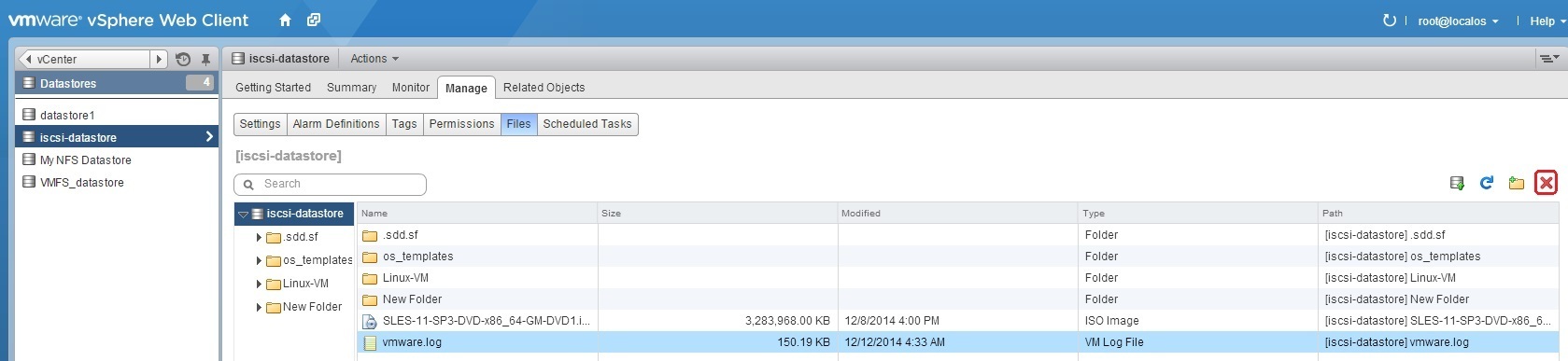Open the new window icon beside home

(x=314, y=20)
